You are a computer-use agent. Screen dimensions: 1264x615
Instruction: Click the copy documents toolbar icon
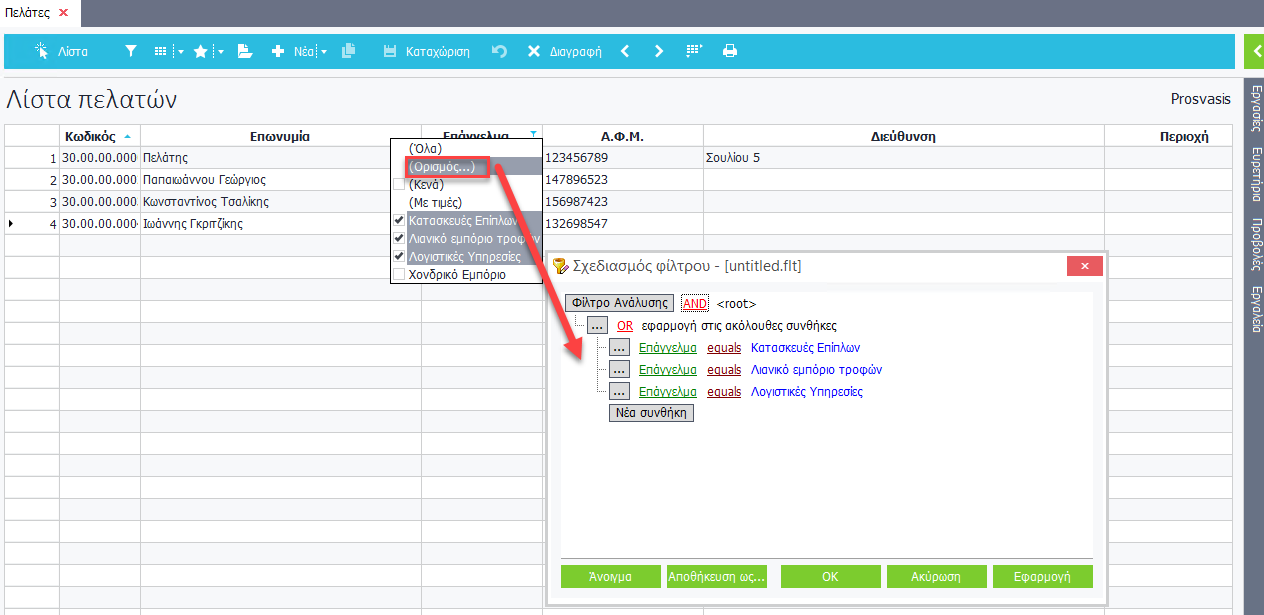pyautogui.click(x=348, y=51)
